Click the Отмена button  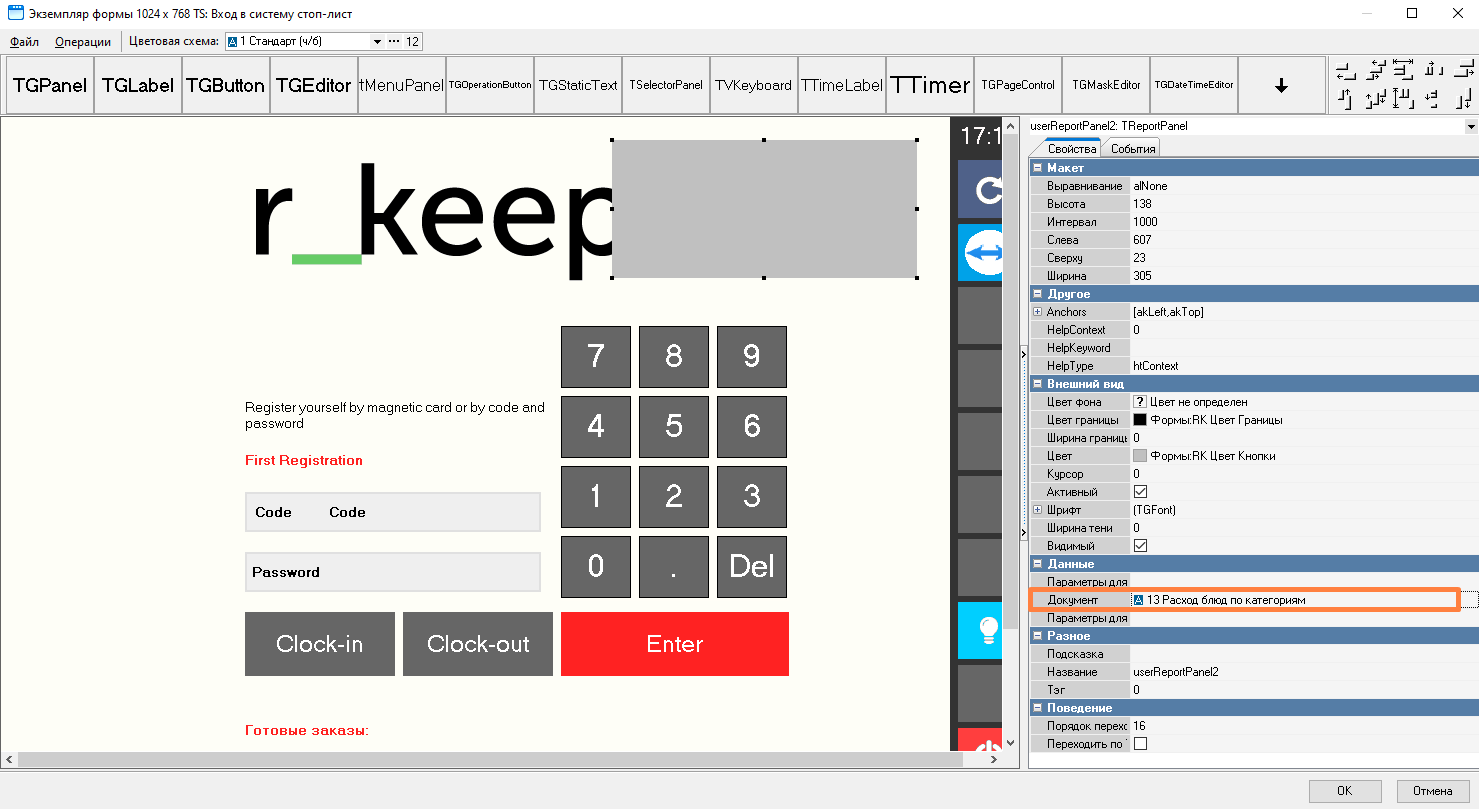1432,791
